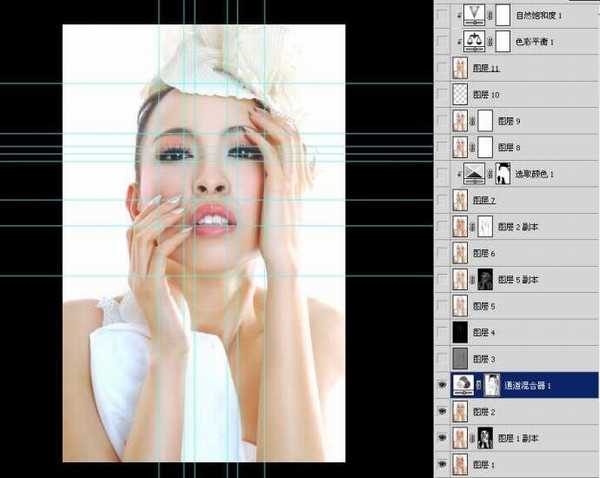Select the white mask thumbnail of 图层 2 副本

487,226
